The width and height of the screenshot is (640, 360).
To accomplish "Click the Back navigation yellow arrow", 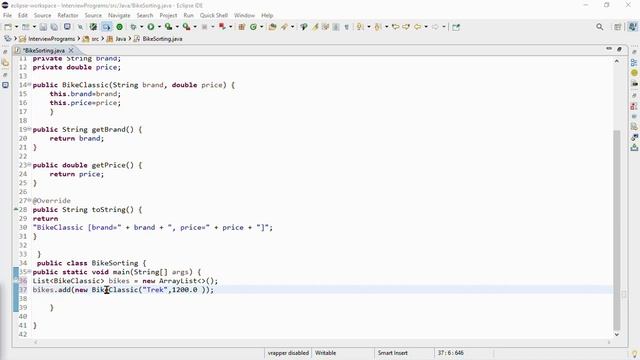I will click(x=417, y=27).
